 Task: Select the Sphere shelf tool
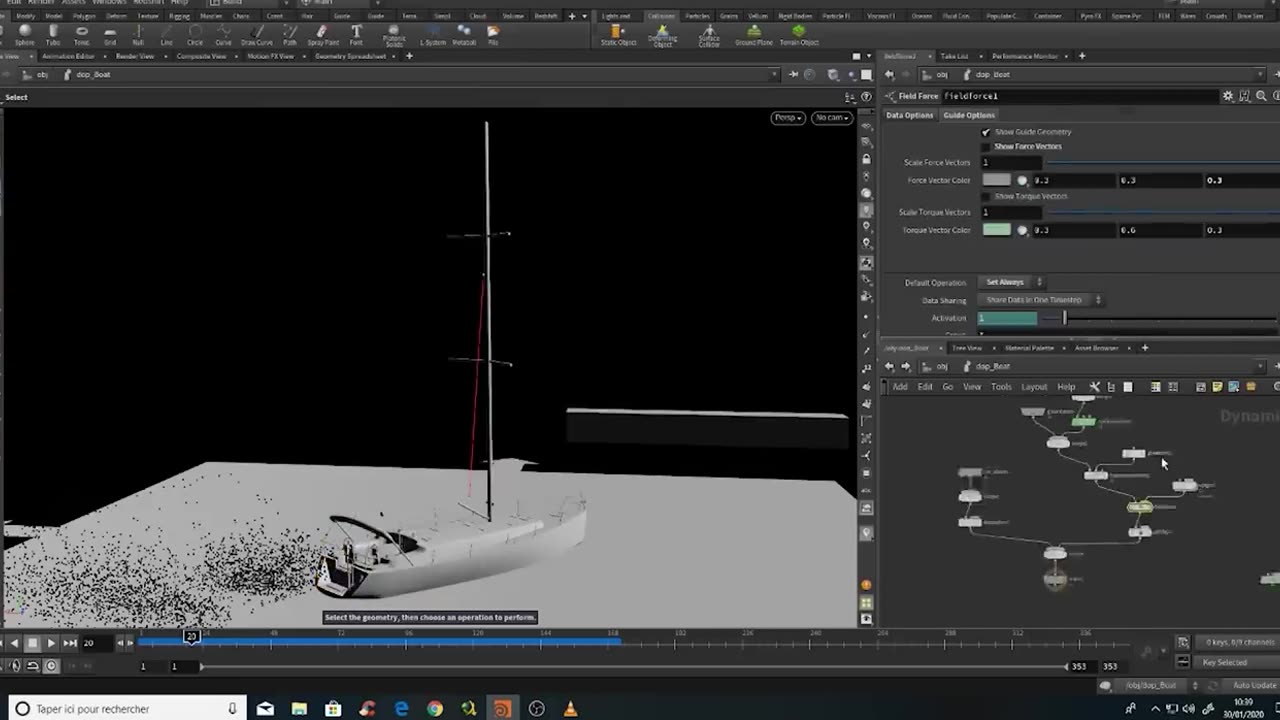coord(25,35)
